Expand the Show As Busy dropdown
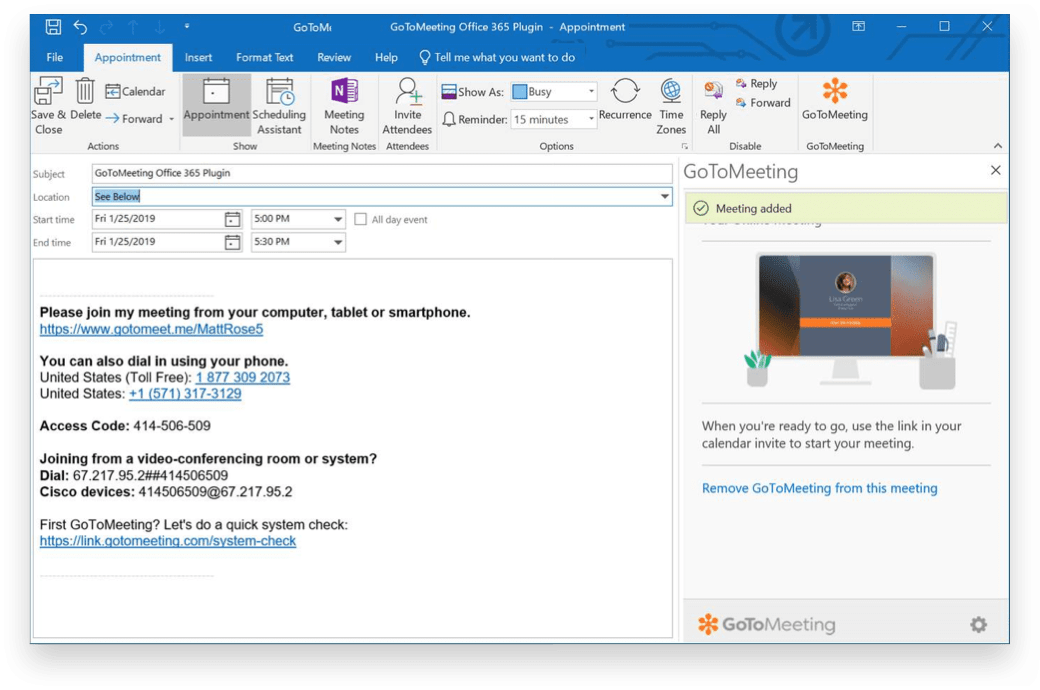1040x690 pixels. point(591,92)
